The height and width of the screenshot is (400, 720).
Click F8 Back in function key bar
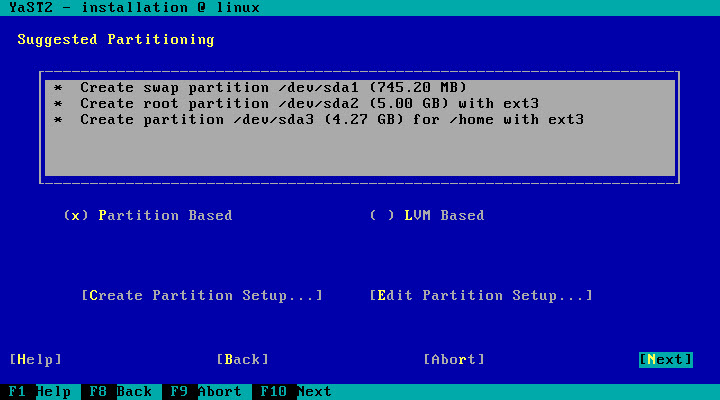click(x=121, y=392)
